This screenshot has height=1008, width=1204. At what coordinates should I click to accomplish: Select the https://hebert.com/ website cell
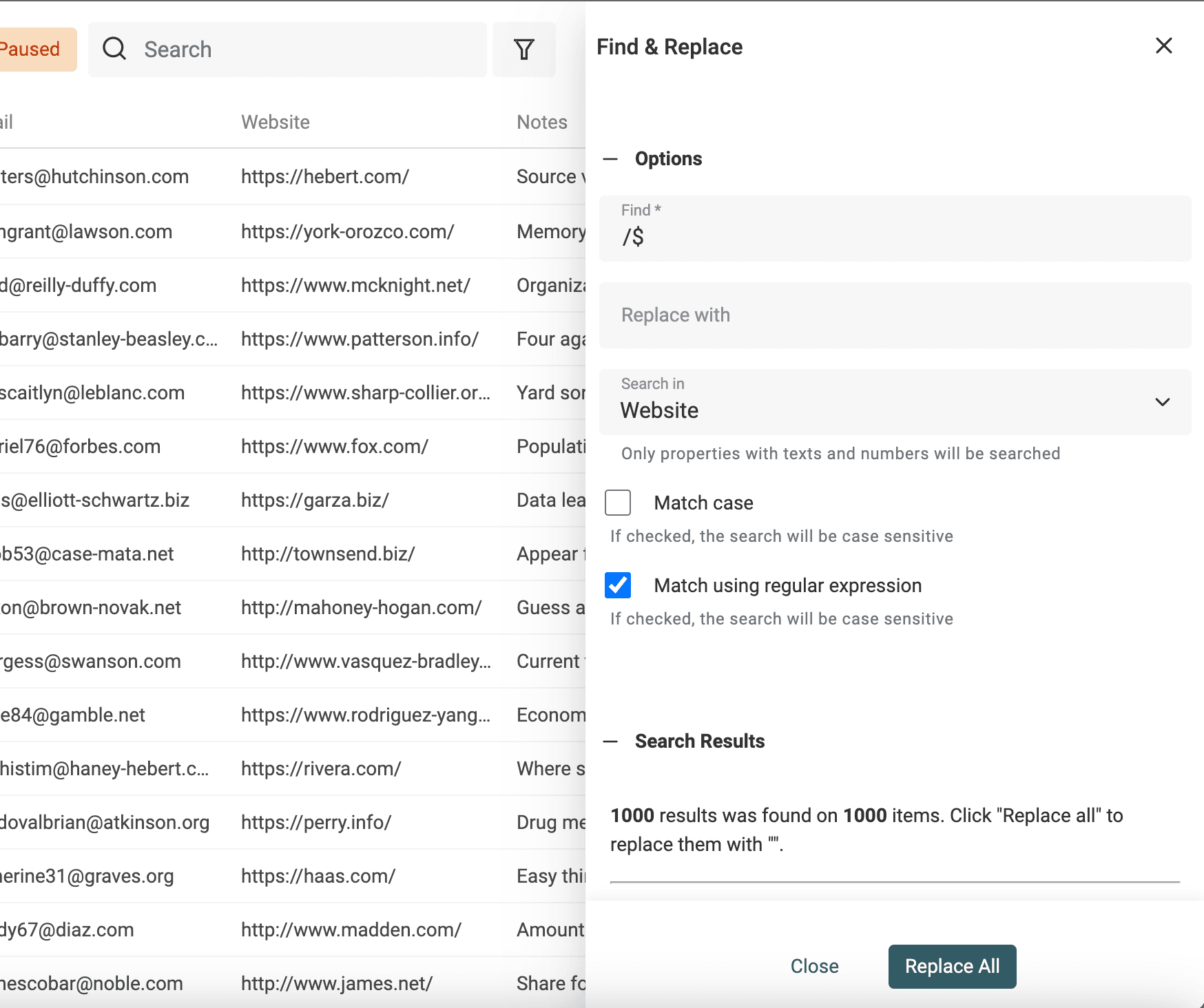[x=325, y=177]
